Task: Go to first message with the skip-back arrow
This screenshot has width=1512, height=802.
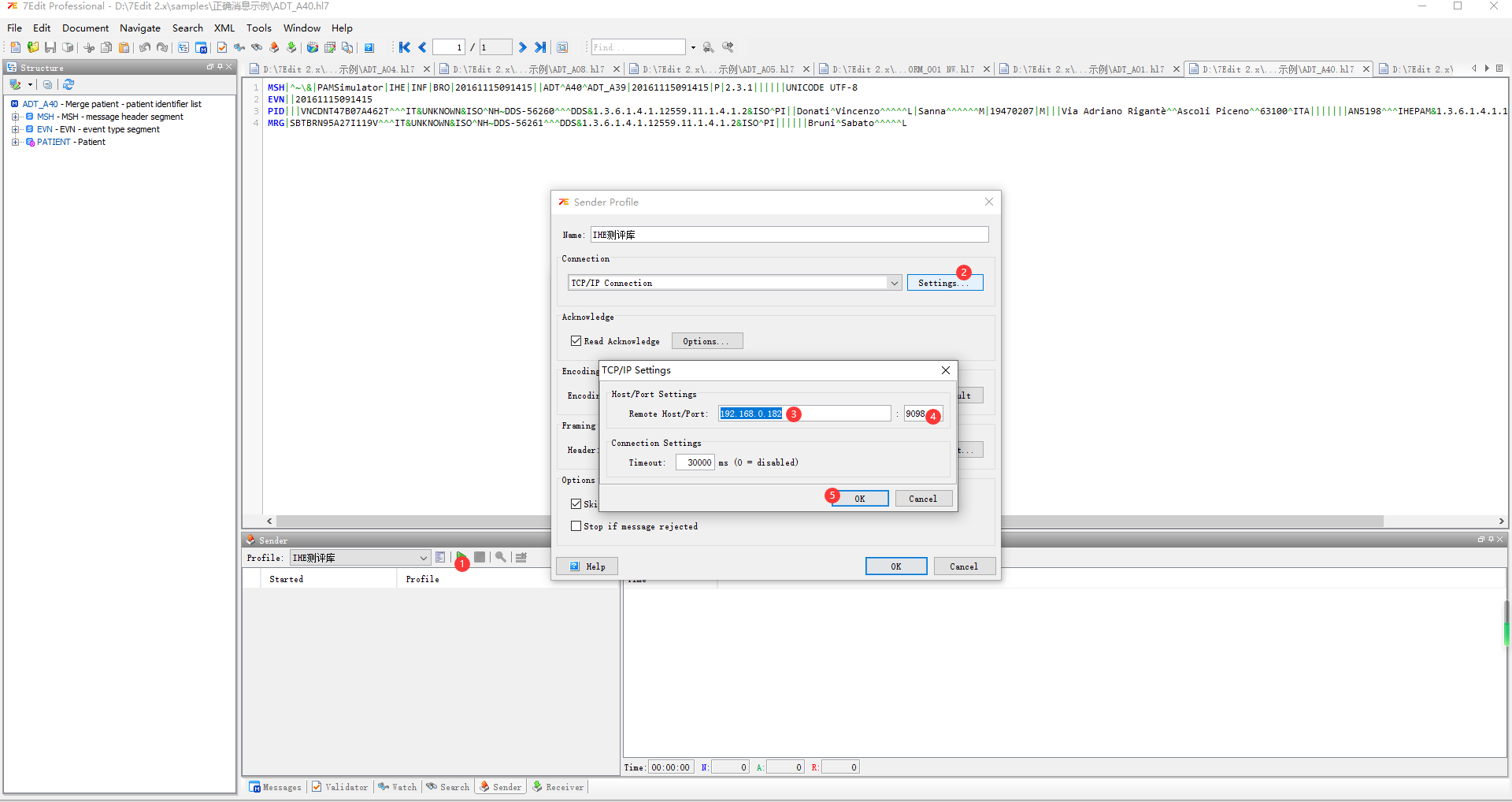Action: tap(405, 47)
